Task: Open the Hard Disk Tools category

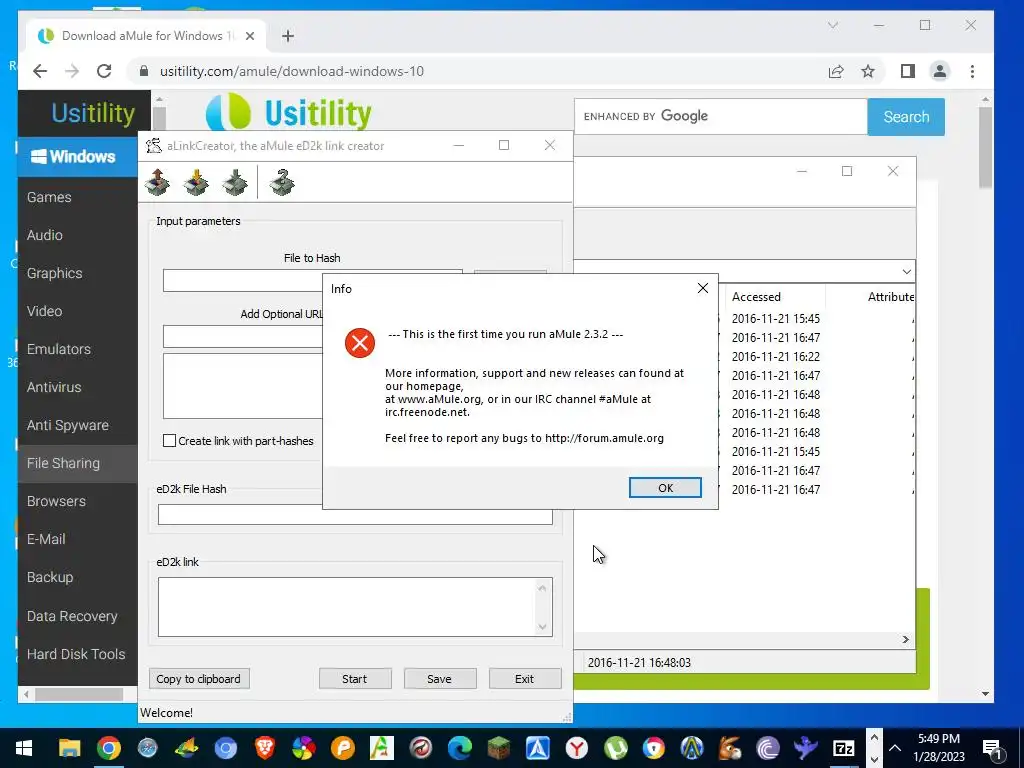Action: 76,654
